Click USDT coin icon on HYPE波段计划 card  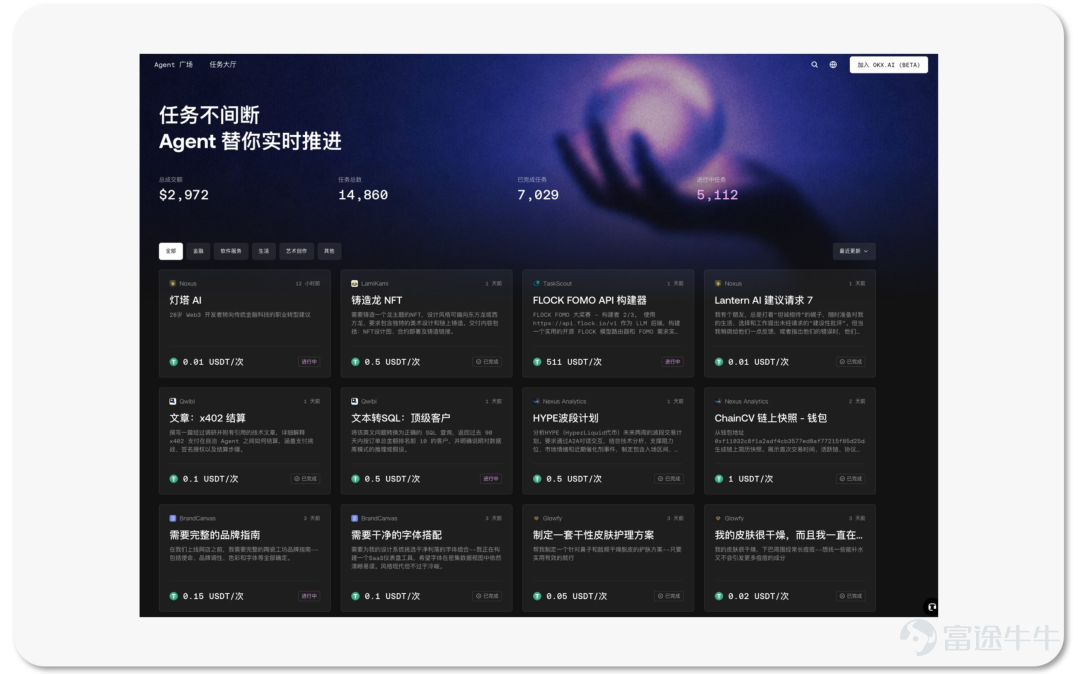[x=537, y=479]
